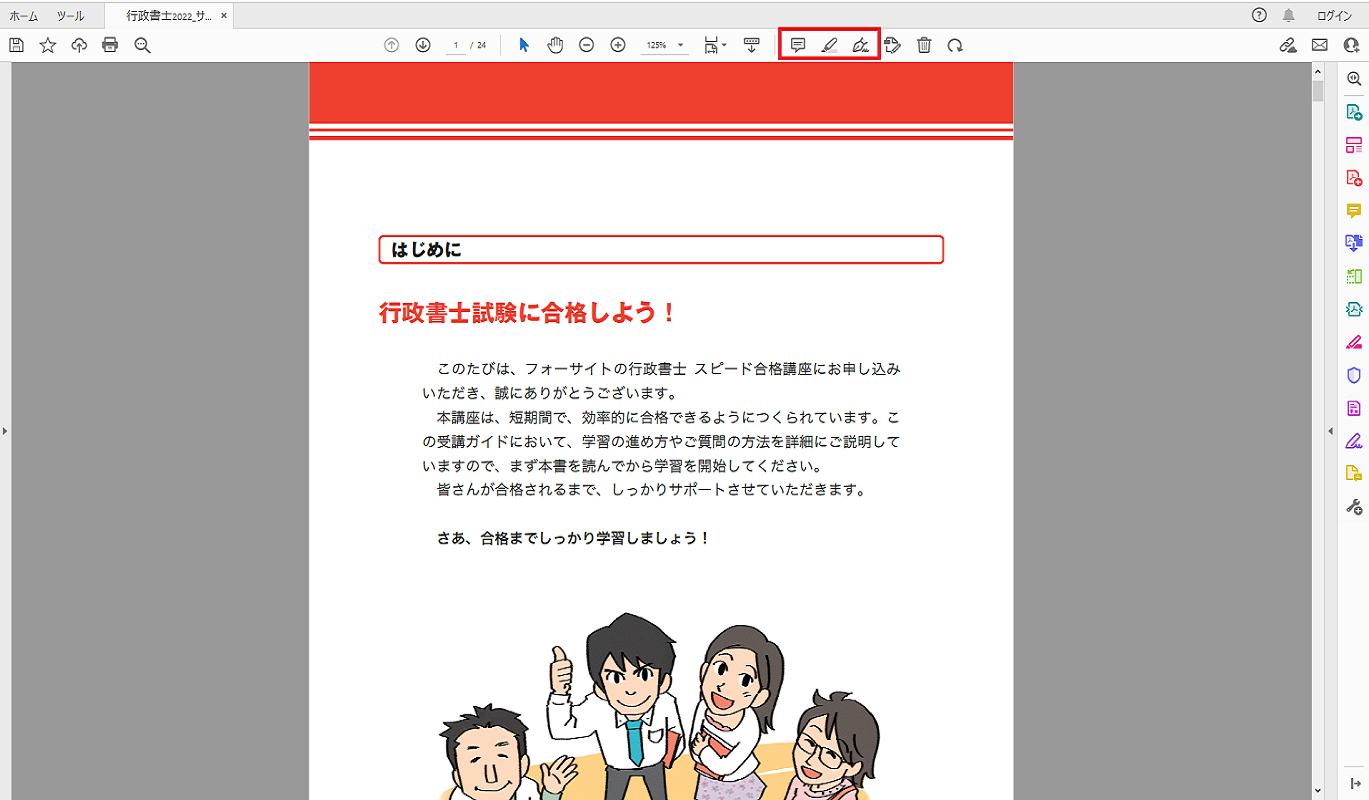Open the share with others person icon

[1352, 45]
